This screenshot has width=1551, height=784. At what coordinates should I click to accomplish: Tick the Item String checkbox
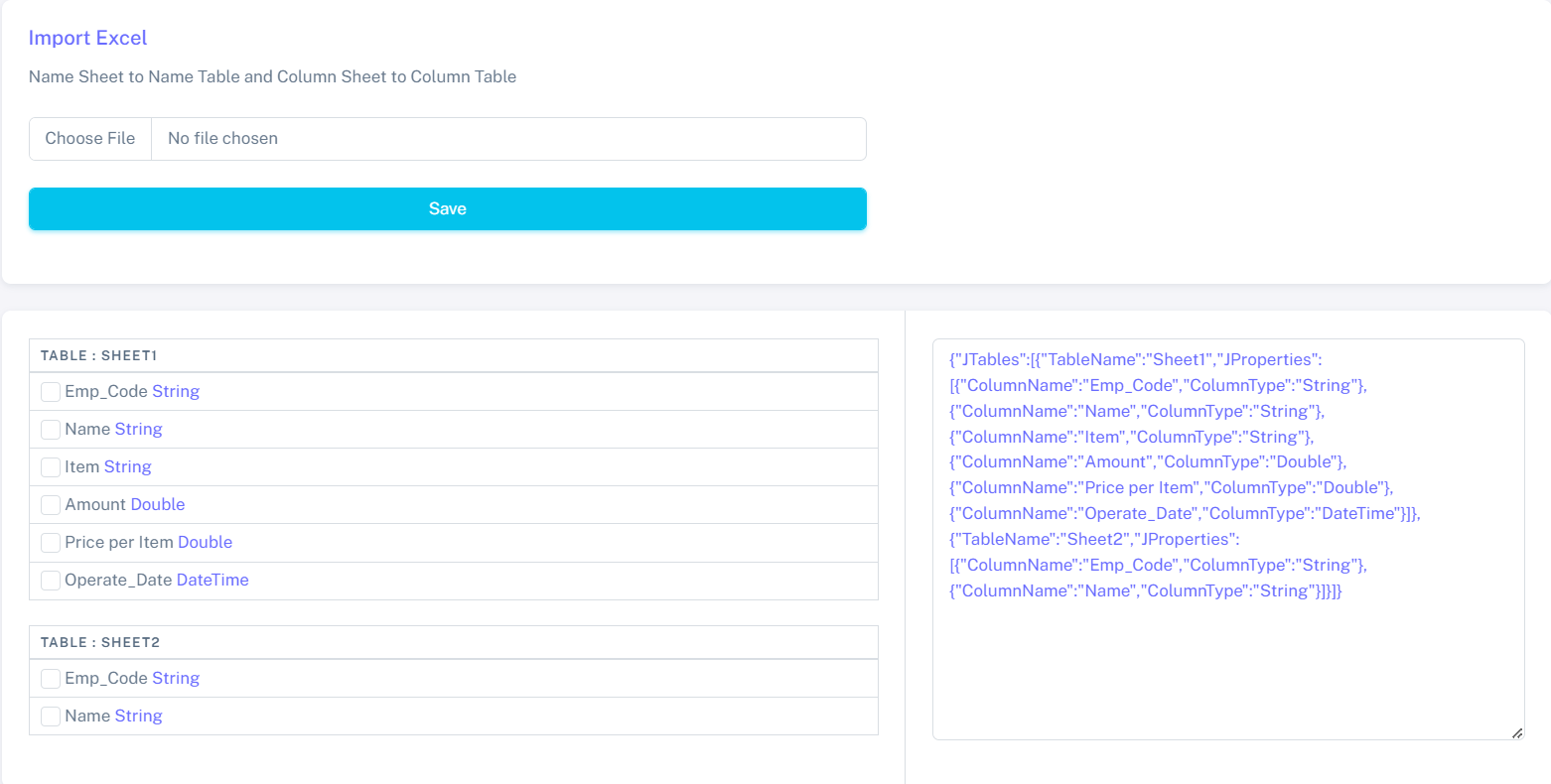(51, 467)
